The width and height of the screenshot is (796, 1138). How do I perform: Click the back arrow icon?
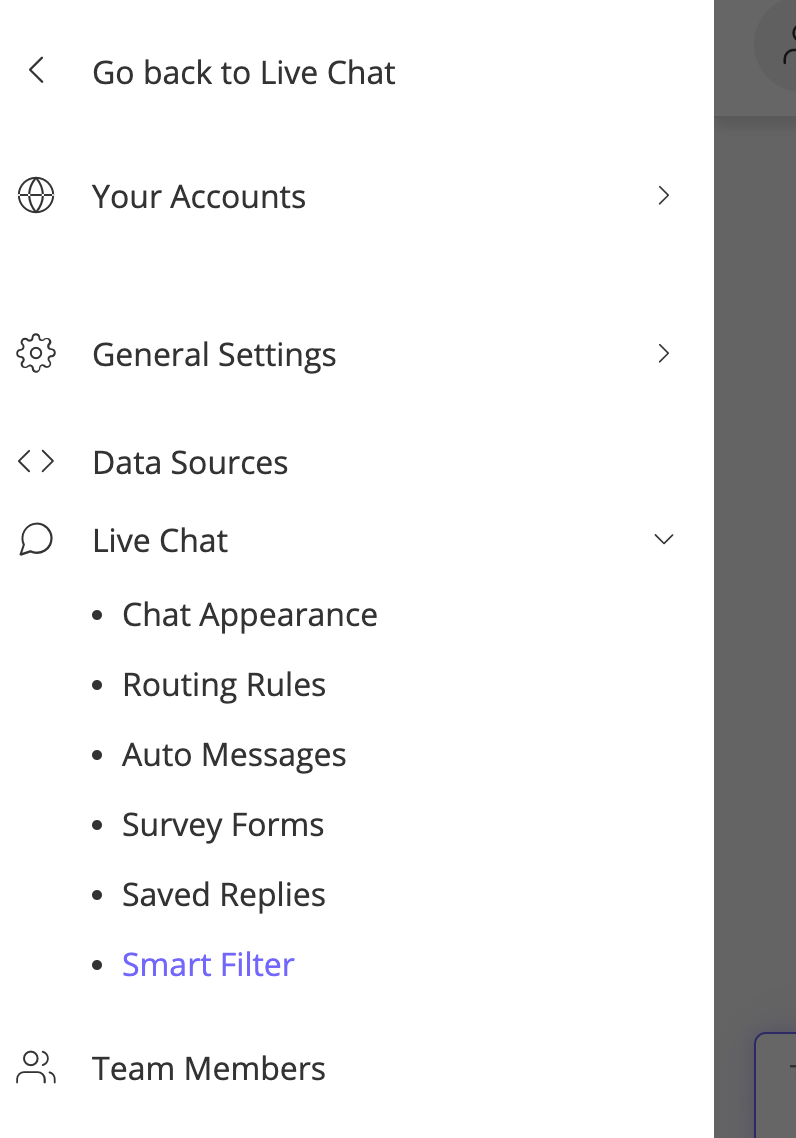pyautogui.click(x=37, y=71)
